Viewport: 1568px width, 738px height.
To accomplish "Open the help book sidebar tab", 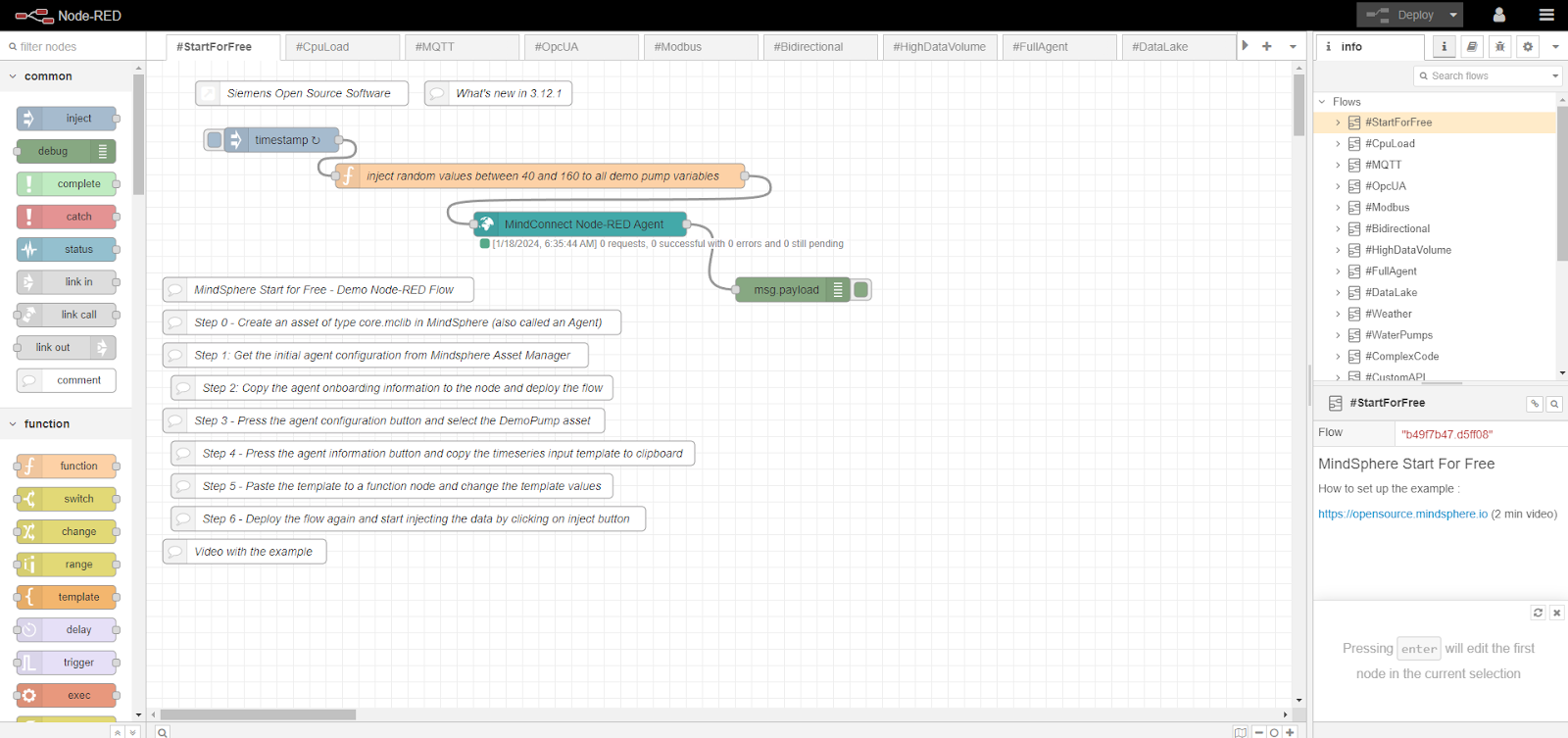I will (x=1472, y=46).
